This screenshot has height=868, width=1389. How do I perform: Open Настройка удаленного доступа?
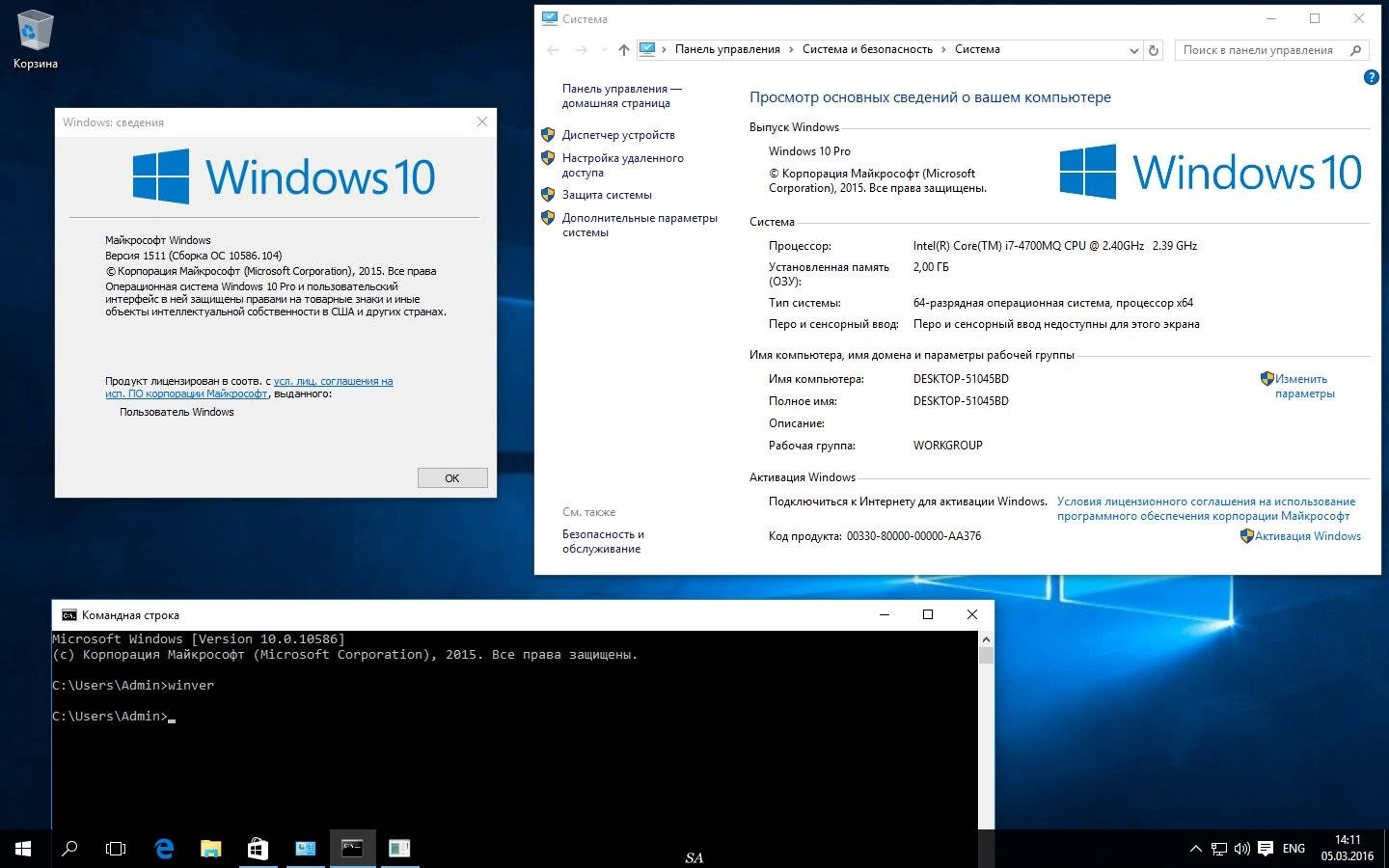[622, 165]
